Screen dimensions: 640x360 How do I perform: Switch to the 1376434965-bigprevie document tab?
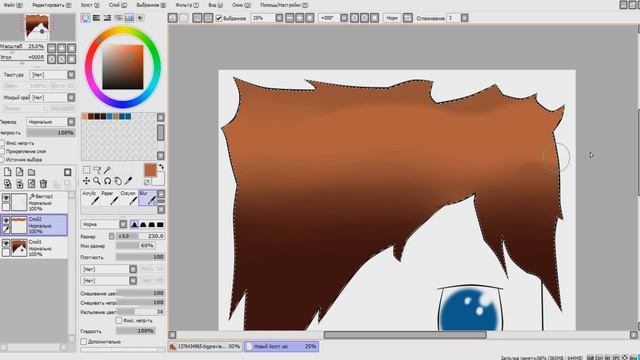205,346
